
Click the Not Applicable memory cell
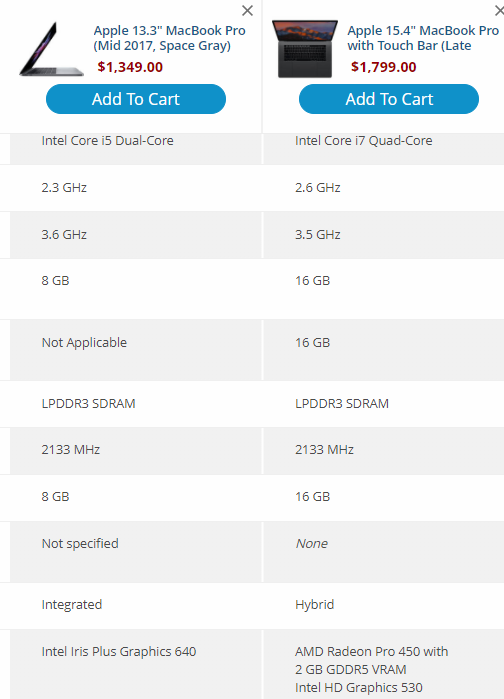tap(136, 350)
